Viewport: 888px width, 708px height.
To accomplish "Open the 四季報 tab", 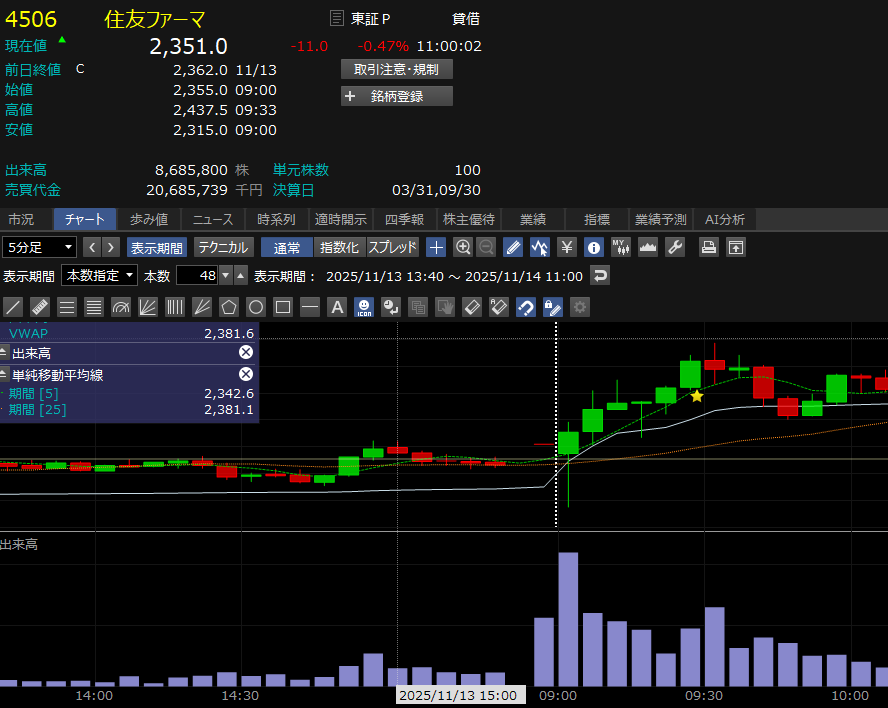I will click(404, 220).
